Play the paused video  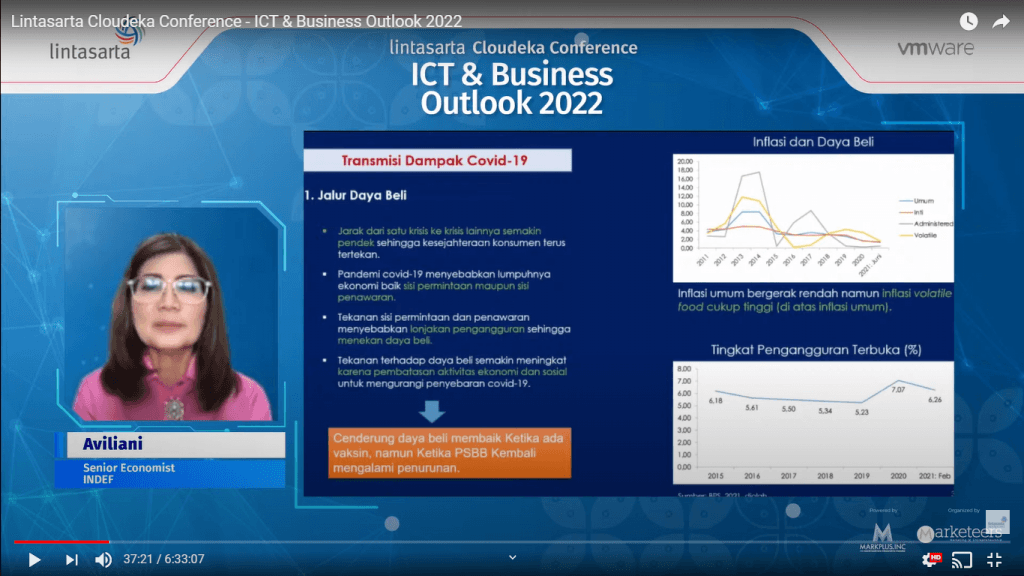[x=34, y=560]
